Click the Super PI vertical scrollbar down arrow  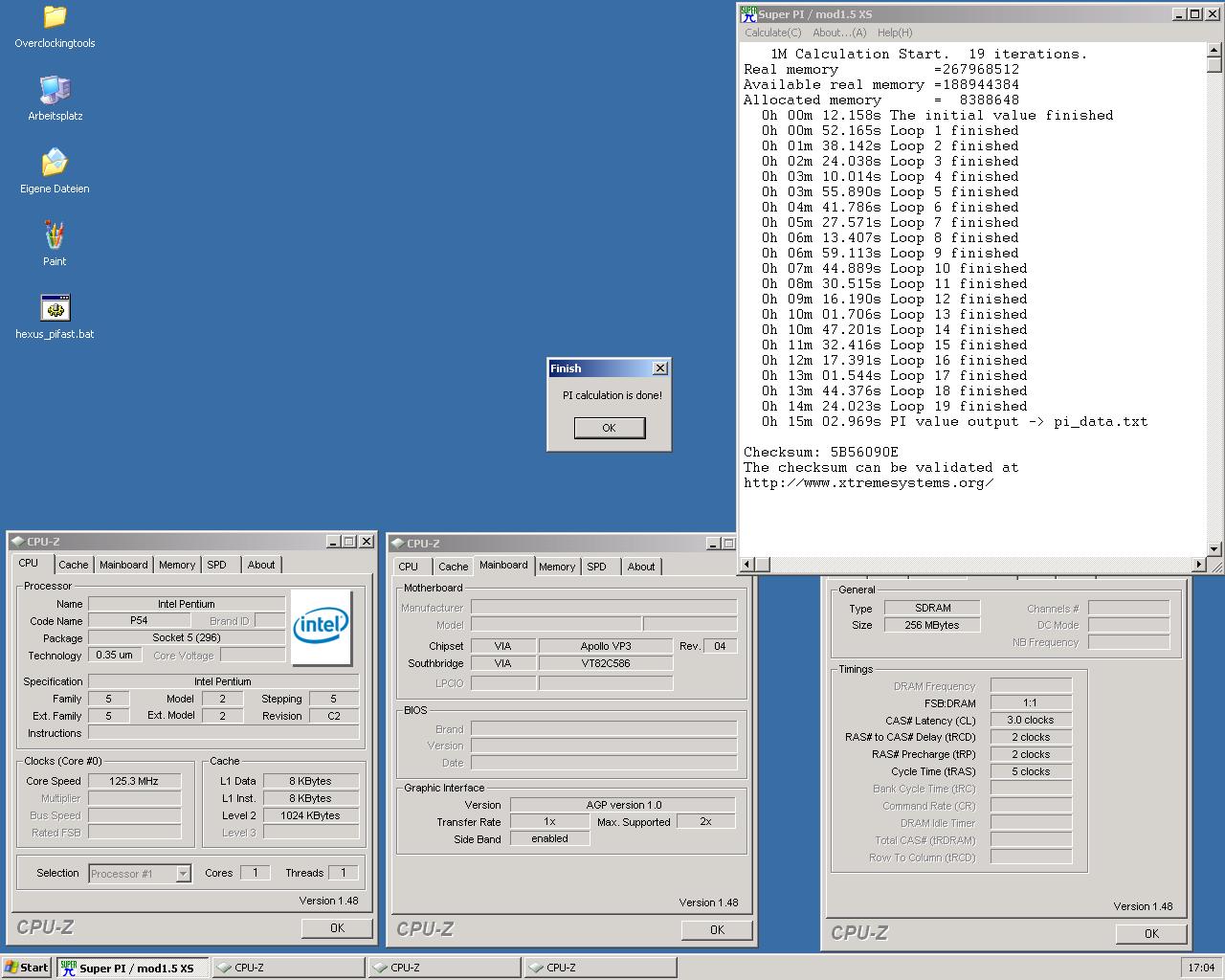(1214, 548)
